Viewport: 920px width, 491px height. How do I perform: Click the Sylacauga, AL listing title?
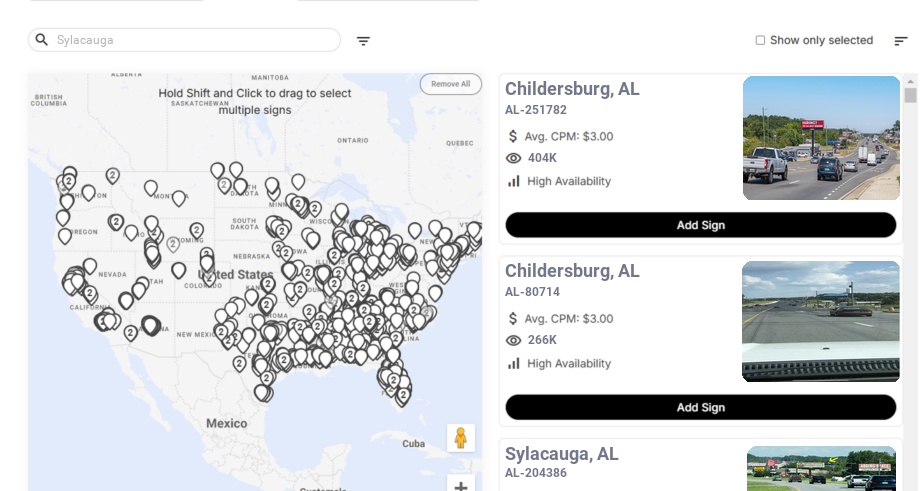click(562, 454)
